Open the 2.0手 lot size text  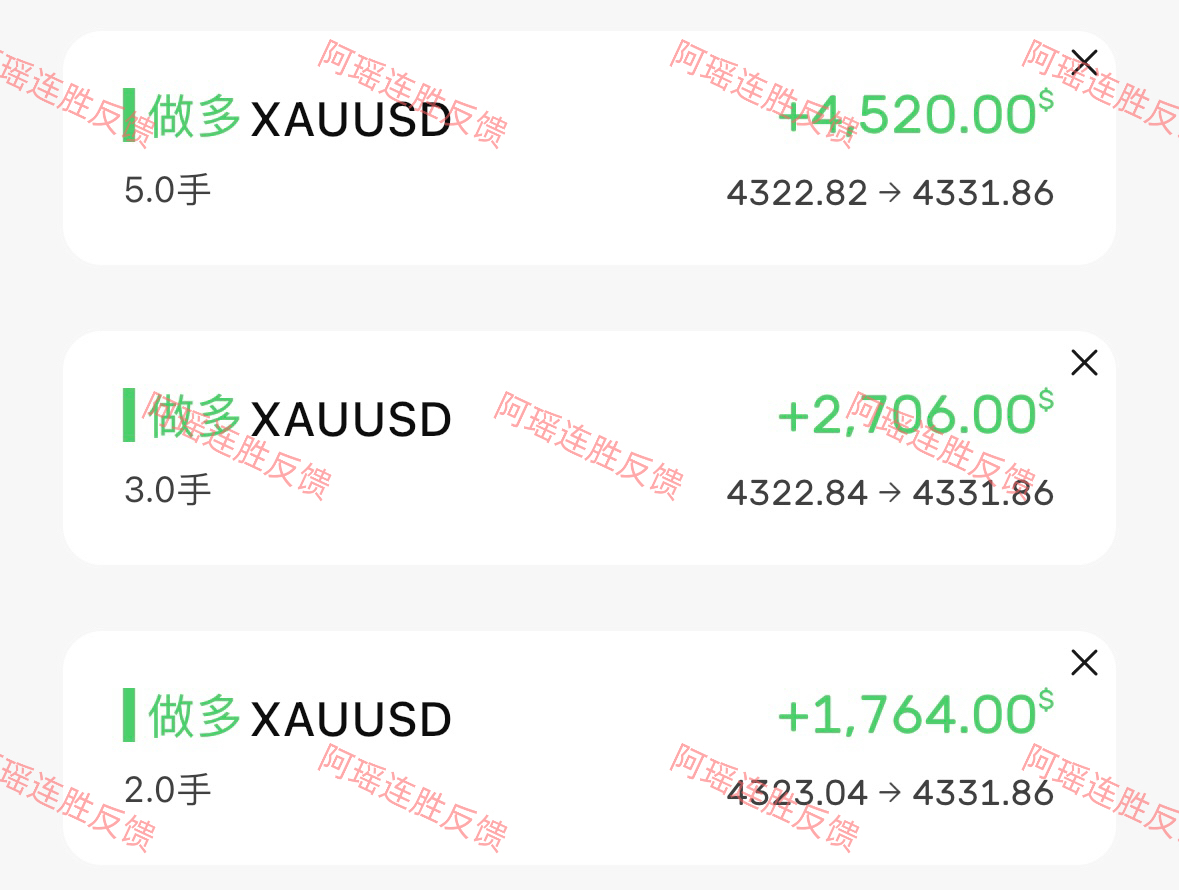[168, 790]
